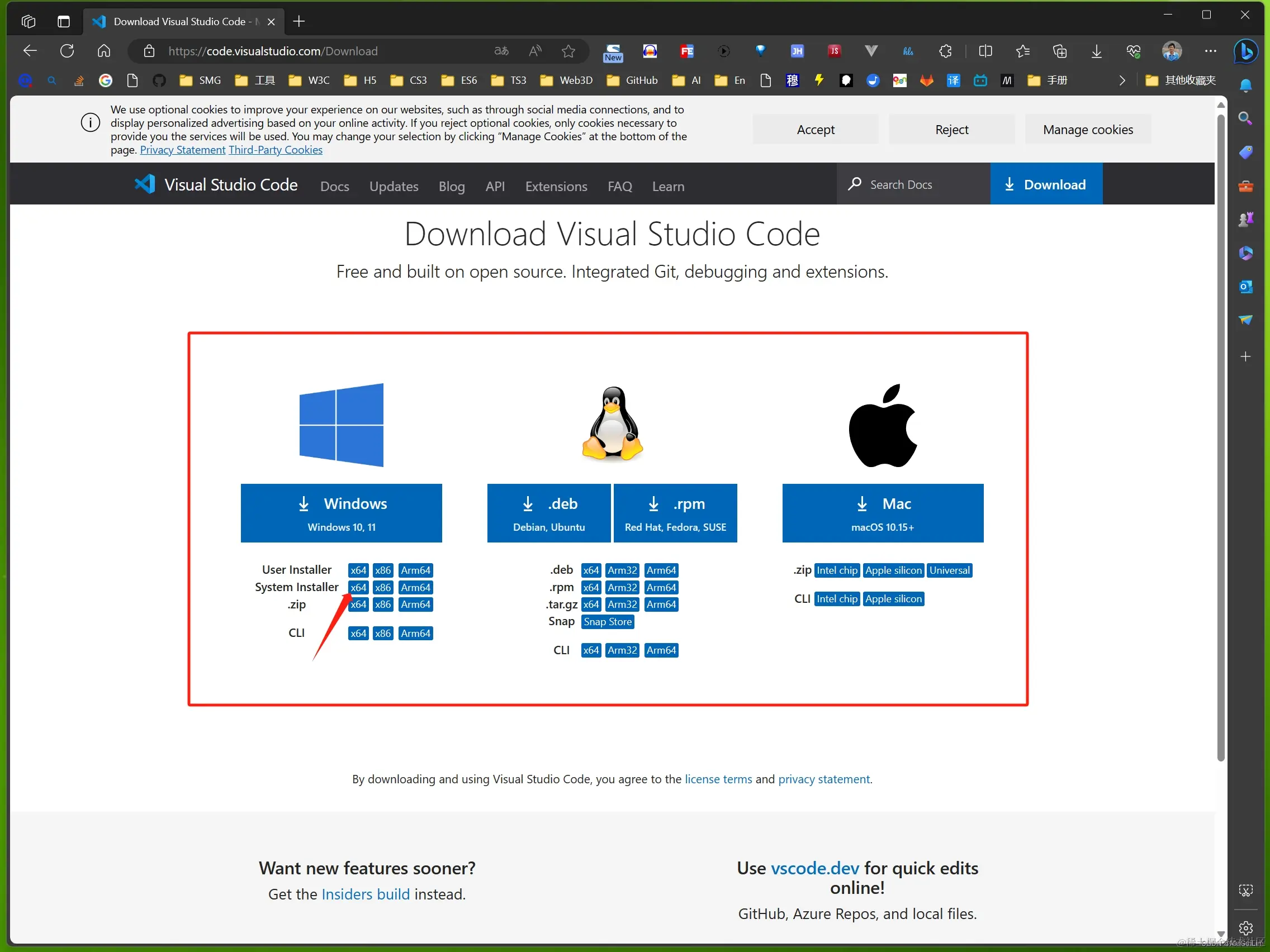The image size is (1270, 952).
Task: Click the Download Visual Studio Code tab
Action: (179, 22)
